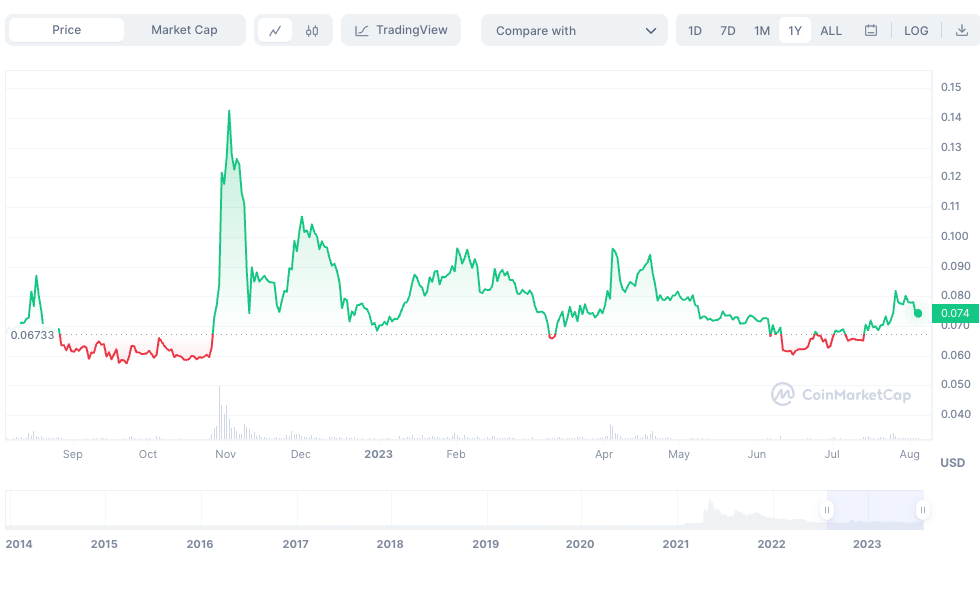Screen dimensions: 980x590
Task: Click the 0.074 current price label
Action: pyautogui.click(x=955, y=313)
